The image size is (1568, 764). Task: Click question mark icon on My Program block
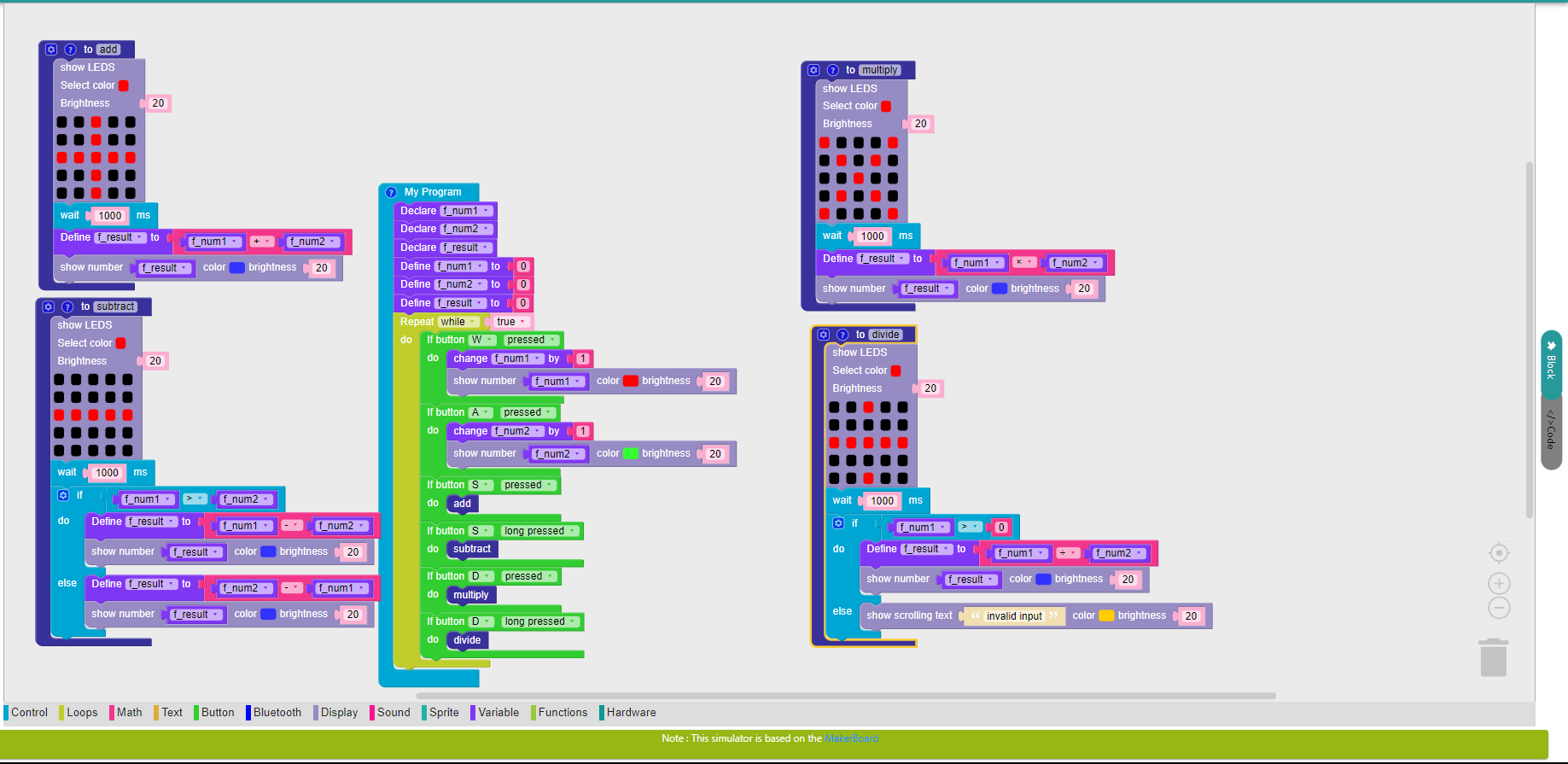[391, 192]
